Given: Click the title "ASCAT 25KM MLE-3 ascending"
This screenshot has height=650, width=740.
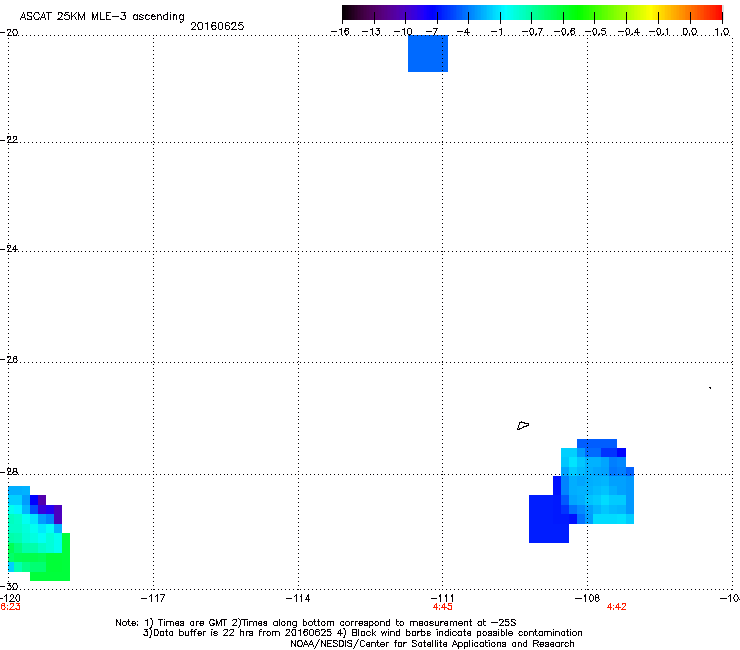Looking at the screenshot, I should 102,17.
